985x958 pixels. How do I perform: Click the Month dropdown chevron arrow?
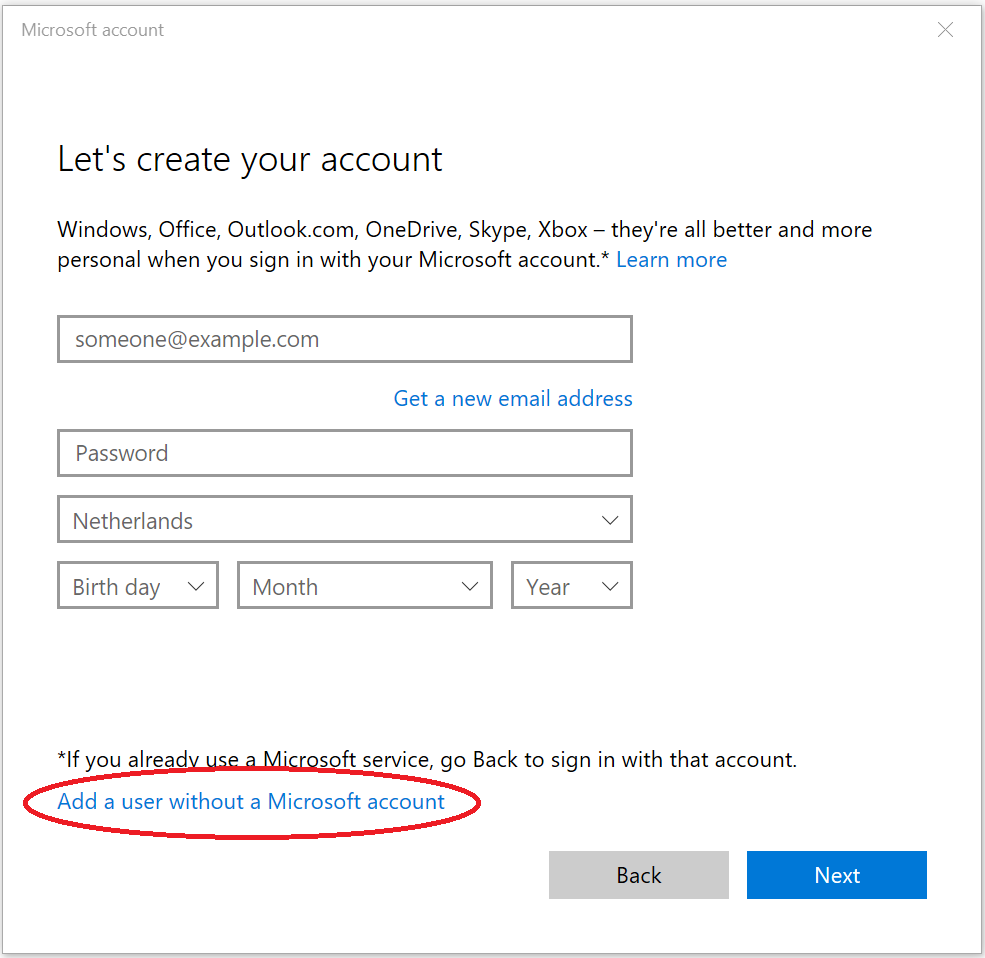click(x=470, y=587)
